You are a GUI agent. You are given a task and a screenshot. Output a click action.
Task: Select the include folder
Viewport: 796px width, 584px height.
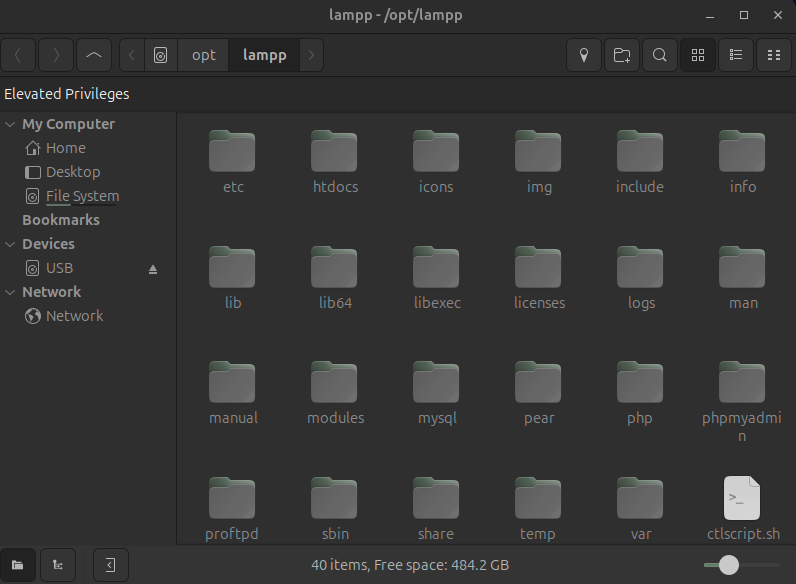(640, 163)
